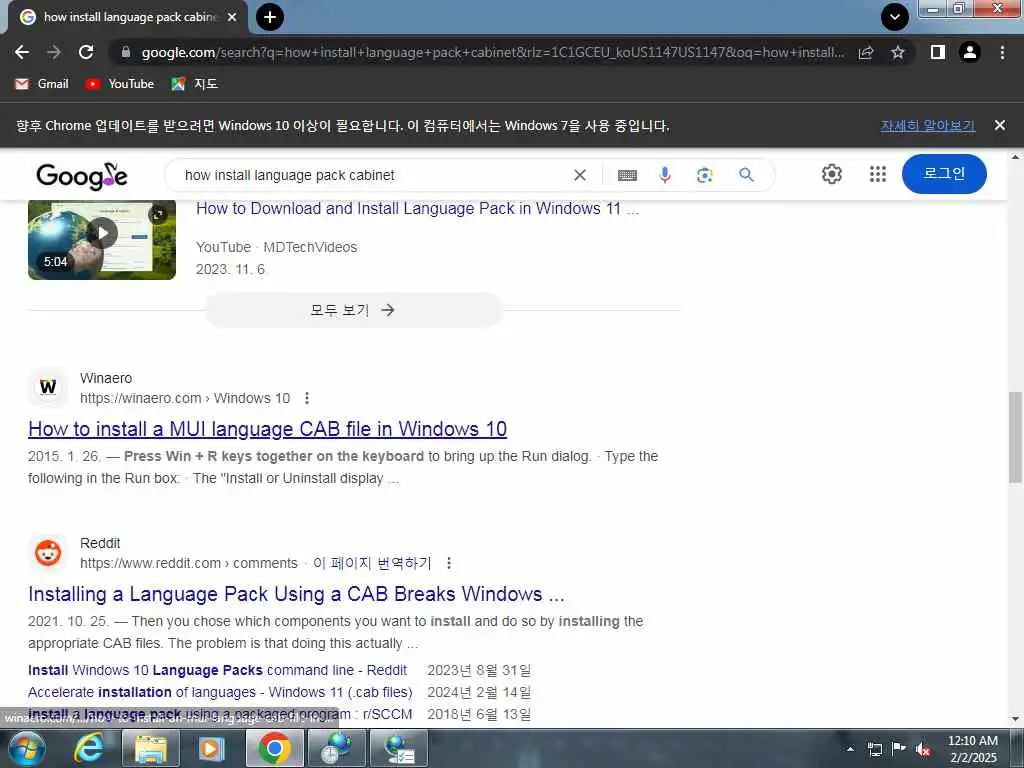
Task: Open the on-screen keyboard input tool
Action: (x=627, y=175)
